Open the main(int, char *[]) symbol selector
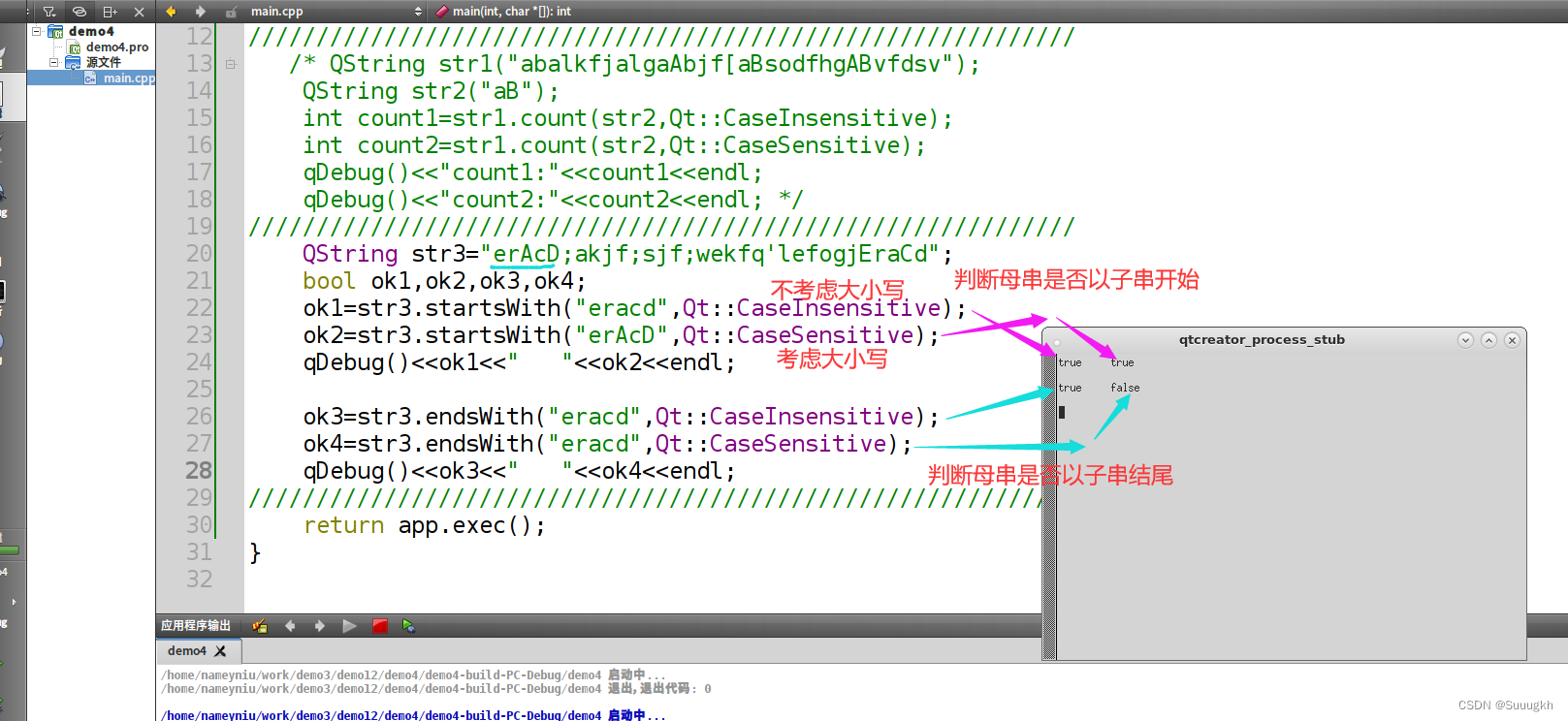1568x721 pixels. pos(504,12)
